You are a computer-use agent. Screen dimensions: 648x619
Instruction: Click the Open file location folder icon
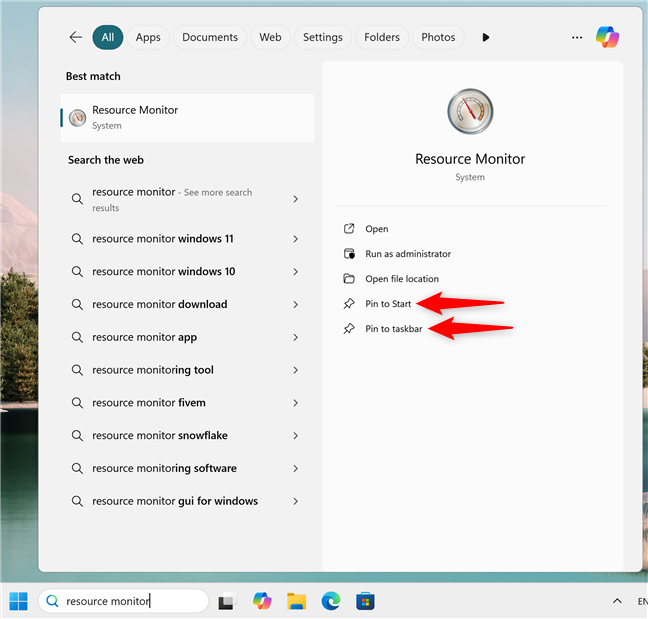[349, 279]
